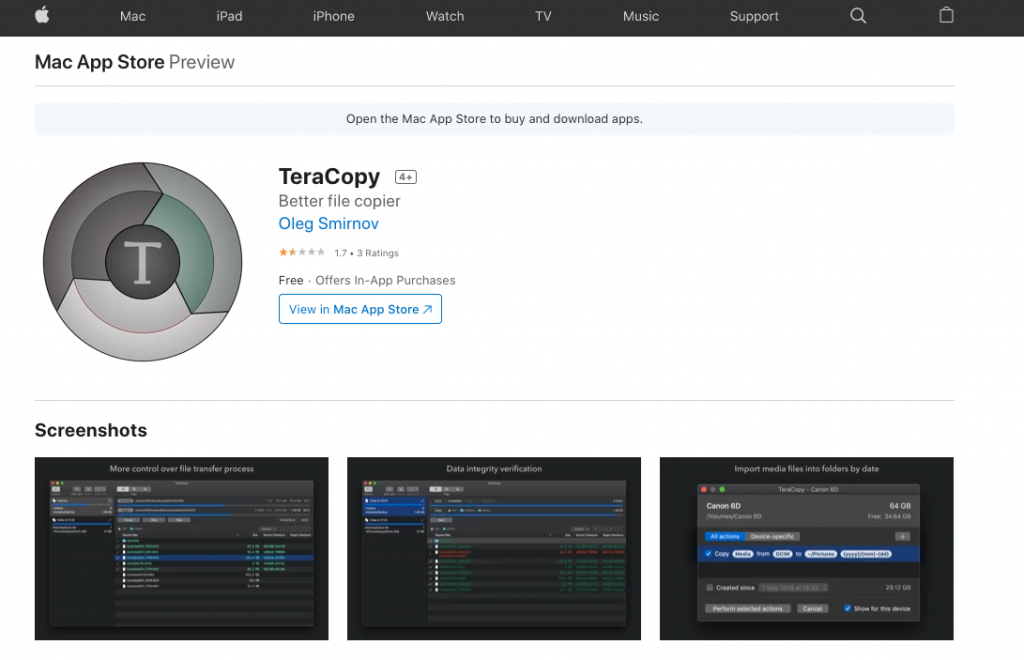The height and width of the screenshot is (660, 1024).
Task: Click 'Perform selected actions' button in screenshot
Action: (748, 608)
